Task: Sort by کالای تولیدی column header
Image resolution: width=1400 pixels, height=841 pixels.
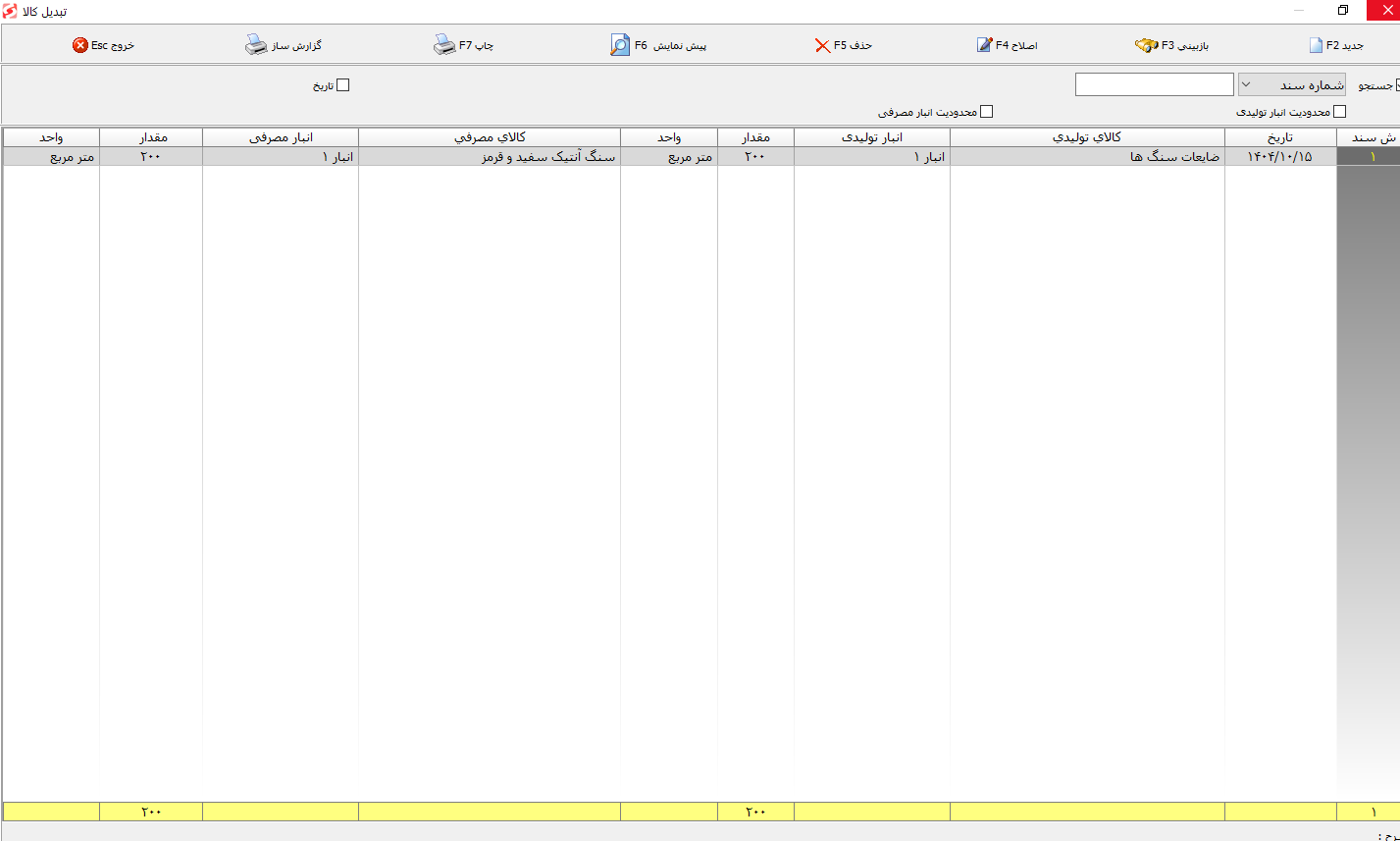Action: (1087, 137)
